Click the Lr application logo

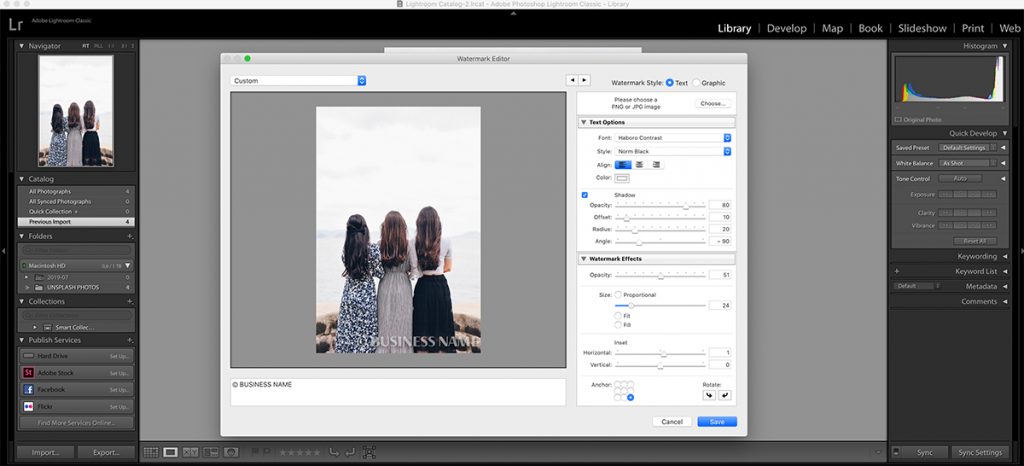(16, 25)
